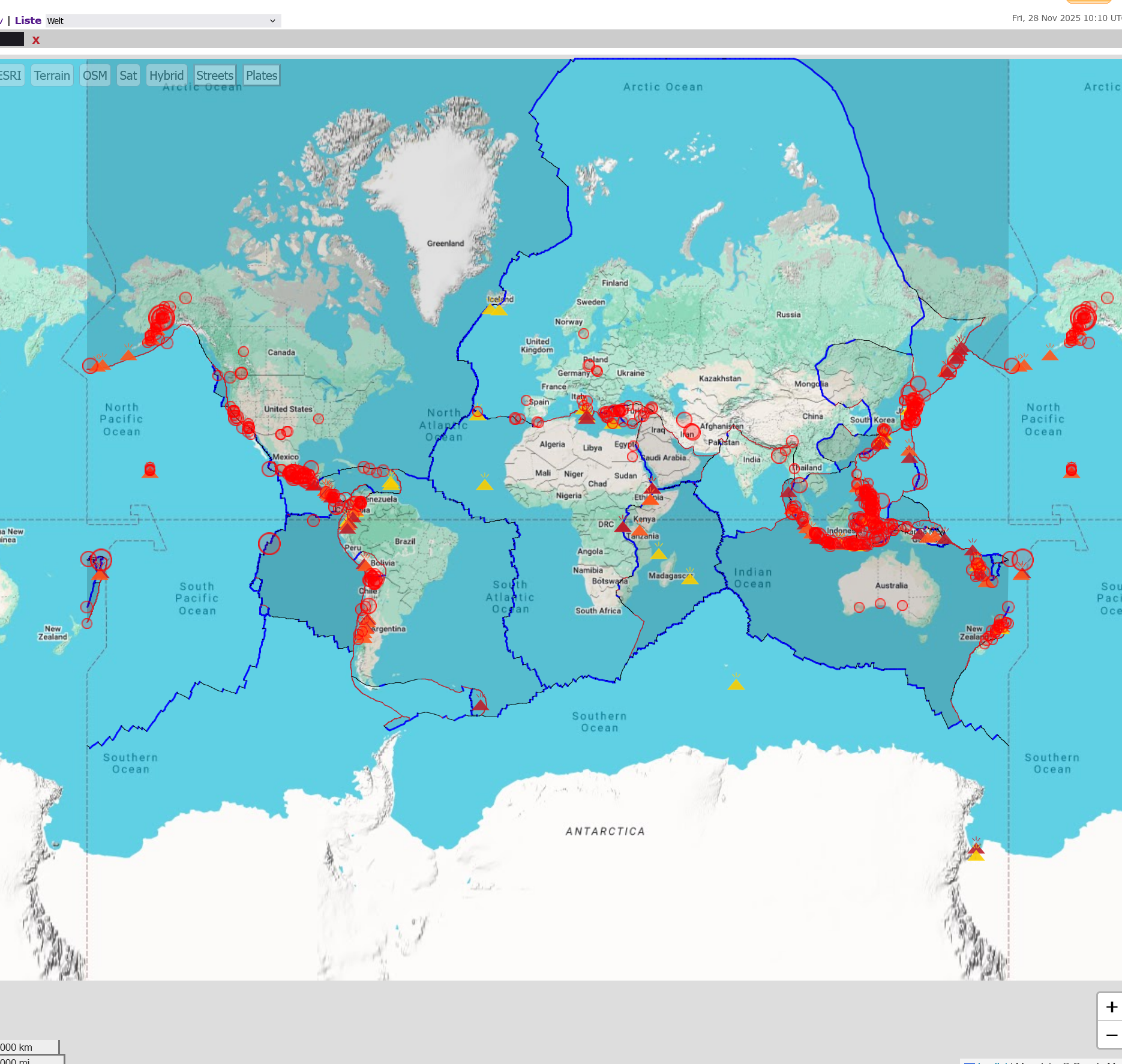Image resolution: width=1122 pixels, height=1064 pixels.
Task: Zoom out with the minus button
Action: 1111,1035
